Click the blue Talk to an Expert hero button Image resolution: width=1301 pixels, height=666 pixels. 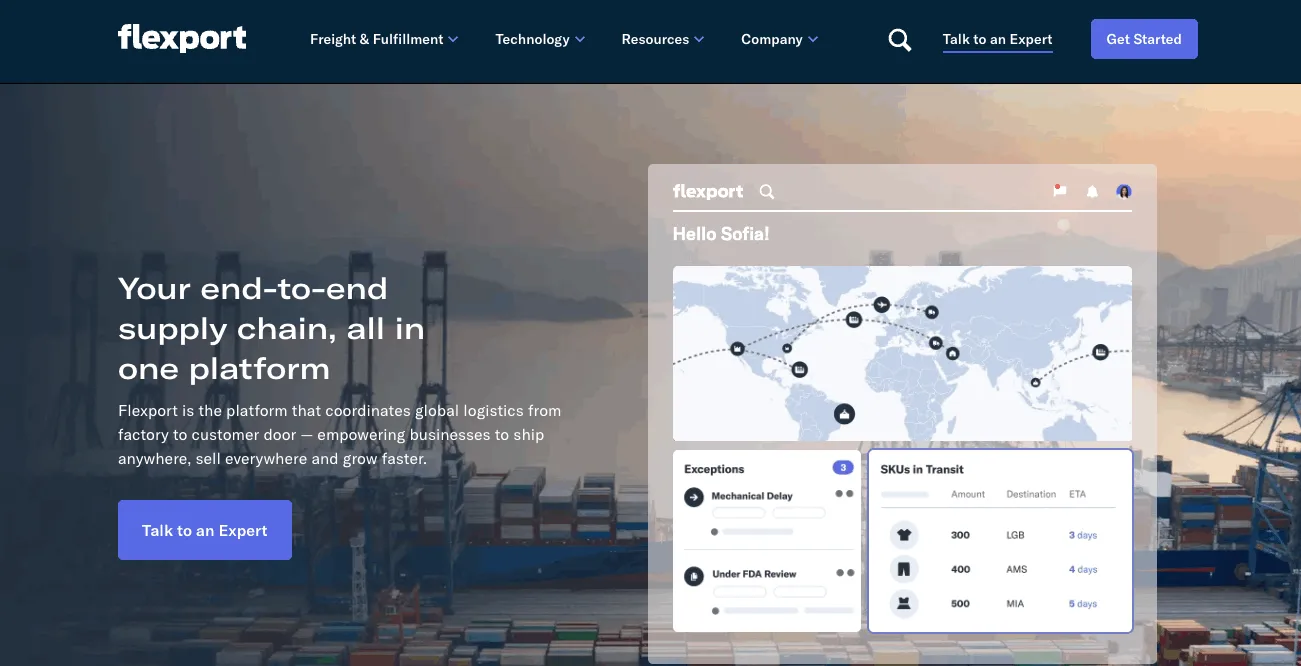(205, 530)
